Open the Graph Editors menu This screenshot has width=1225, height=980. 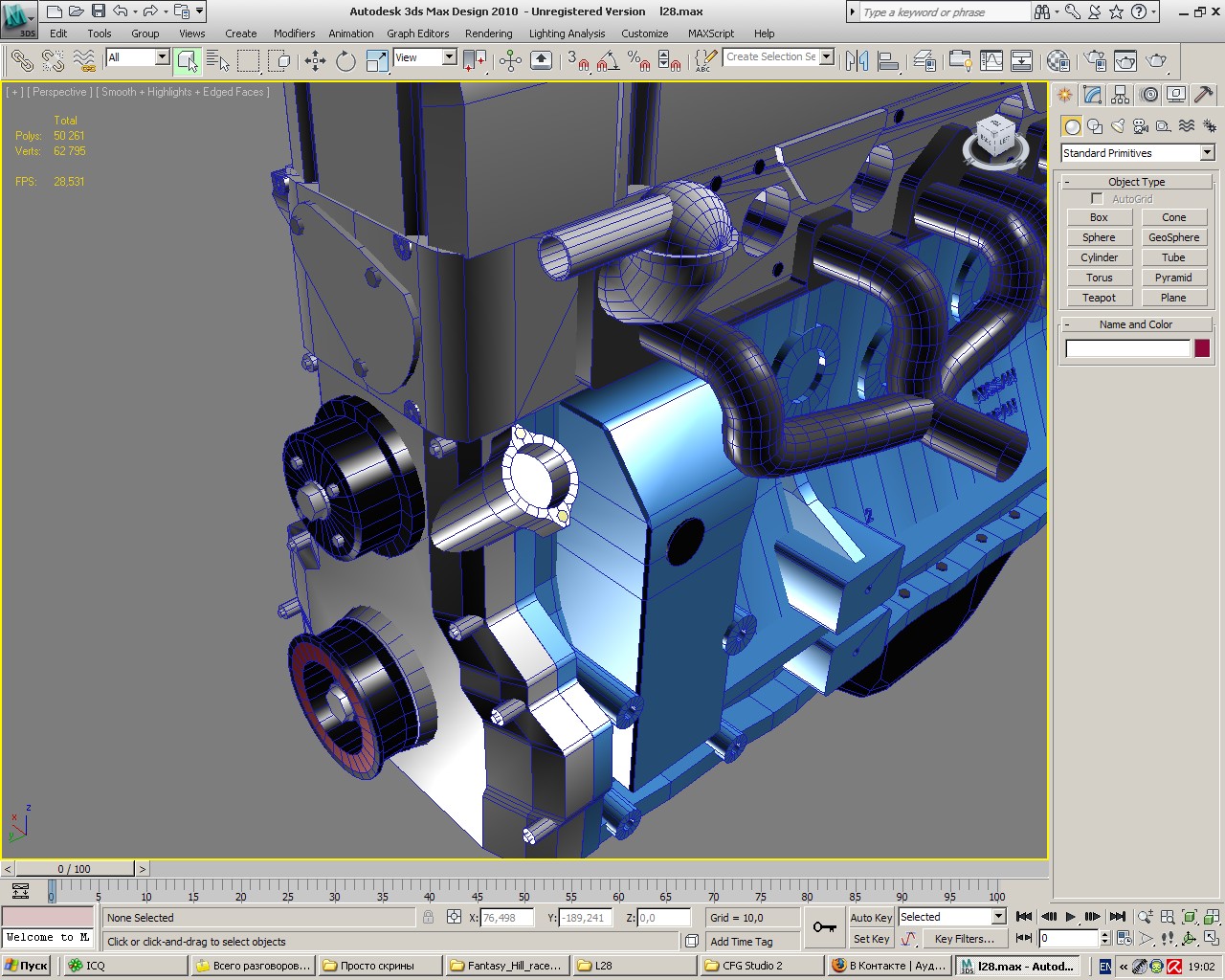pos(417,33)
